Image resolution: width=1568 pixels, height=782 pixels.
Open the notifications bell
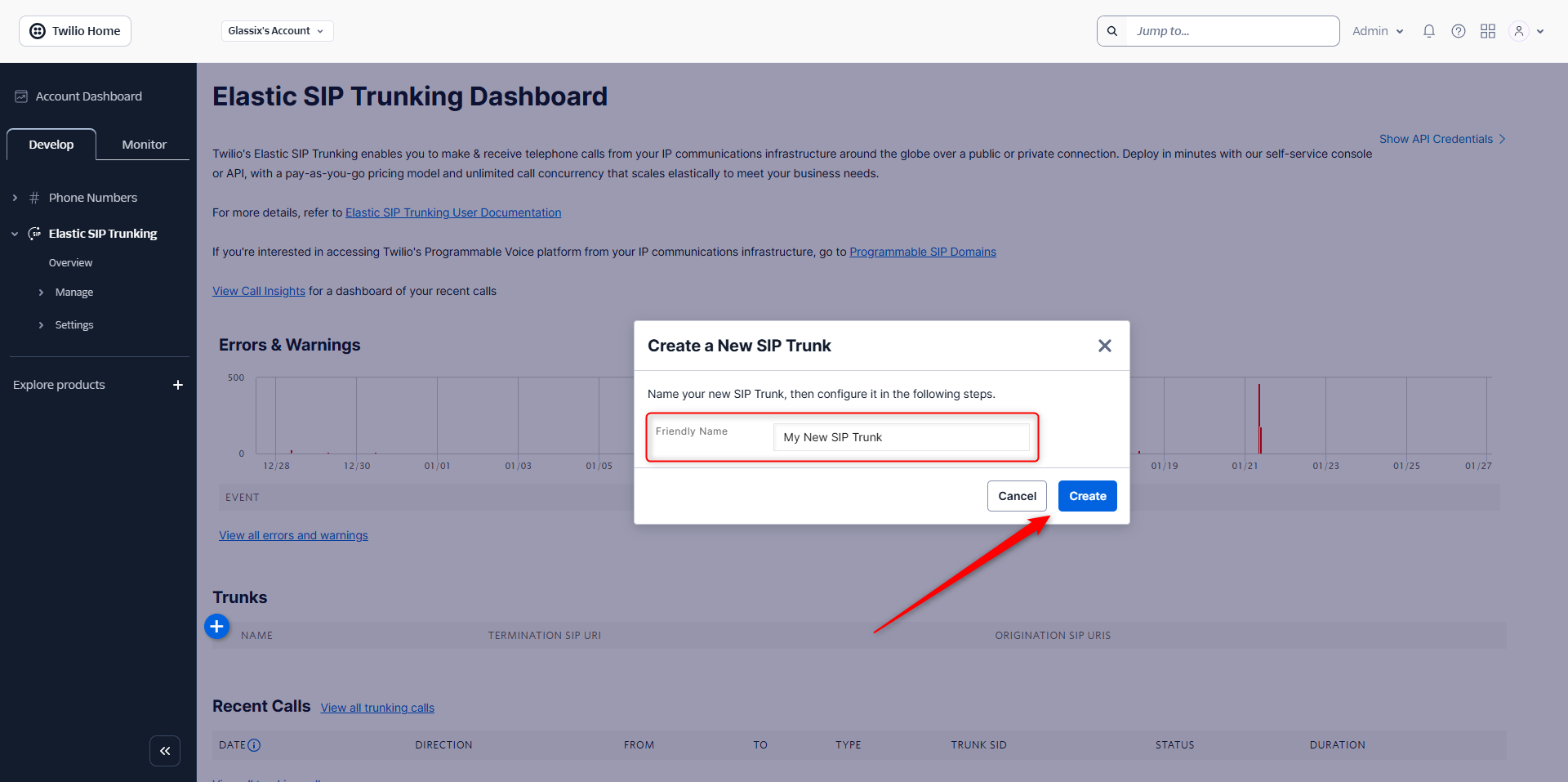[1429, 31]
